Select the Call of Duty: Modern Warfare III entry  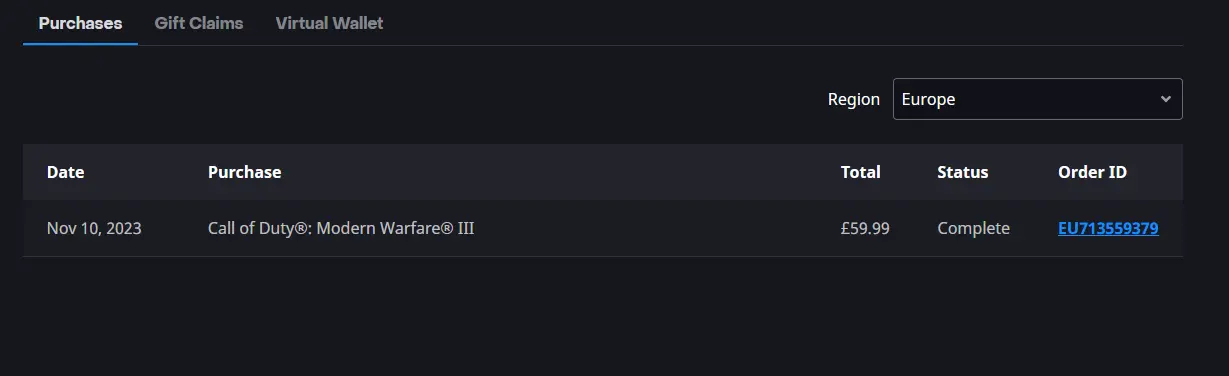point(341,228)
